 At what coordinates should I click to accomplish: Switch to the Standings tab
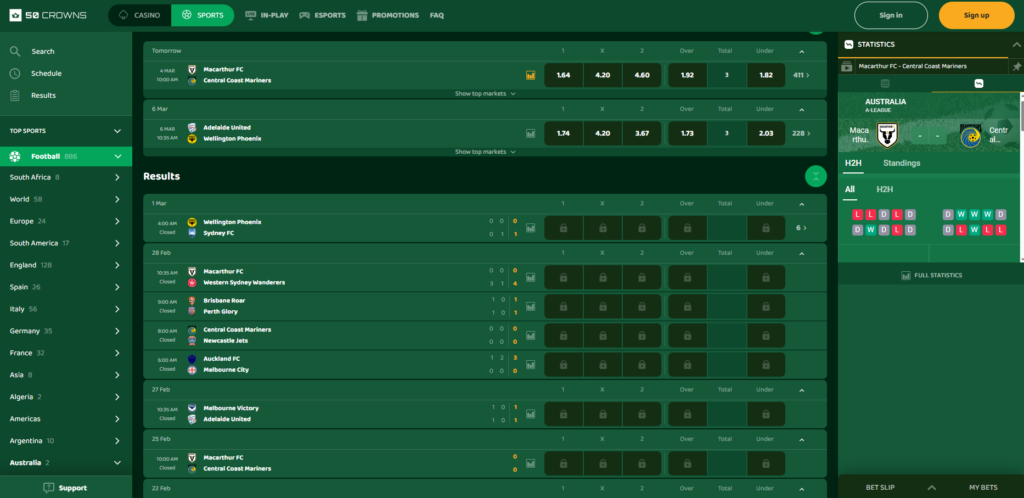[901, 163]
